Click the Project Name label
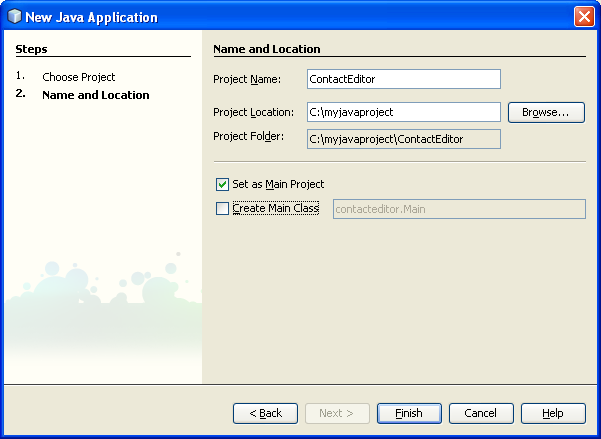The width and height of the screenshot is (601, 439). (x=247, y=79)
